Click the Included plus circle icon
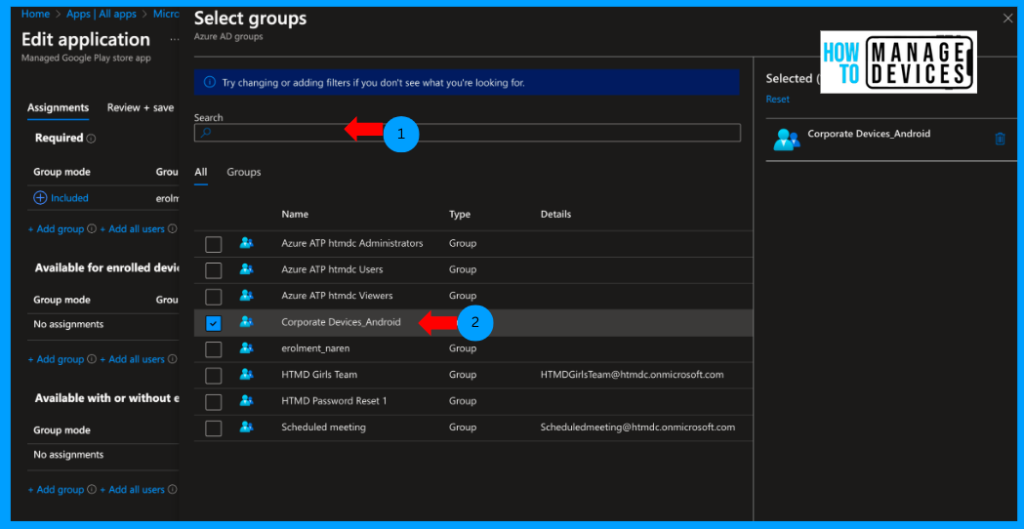The width and height of the screenshot is (1024, 529). tap(40, 198)
